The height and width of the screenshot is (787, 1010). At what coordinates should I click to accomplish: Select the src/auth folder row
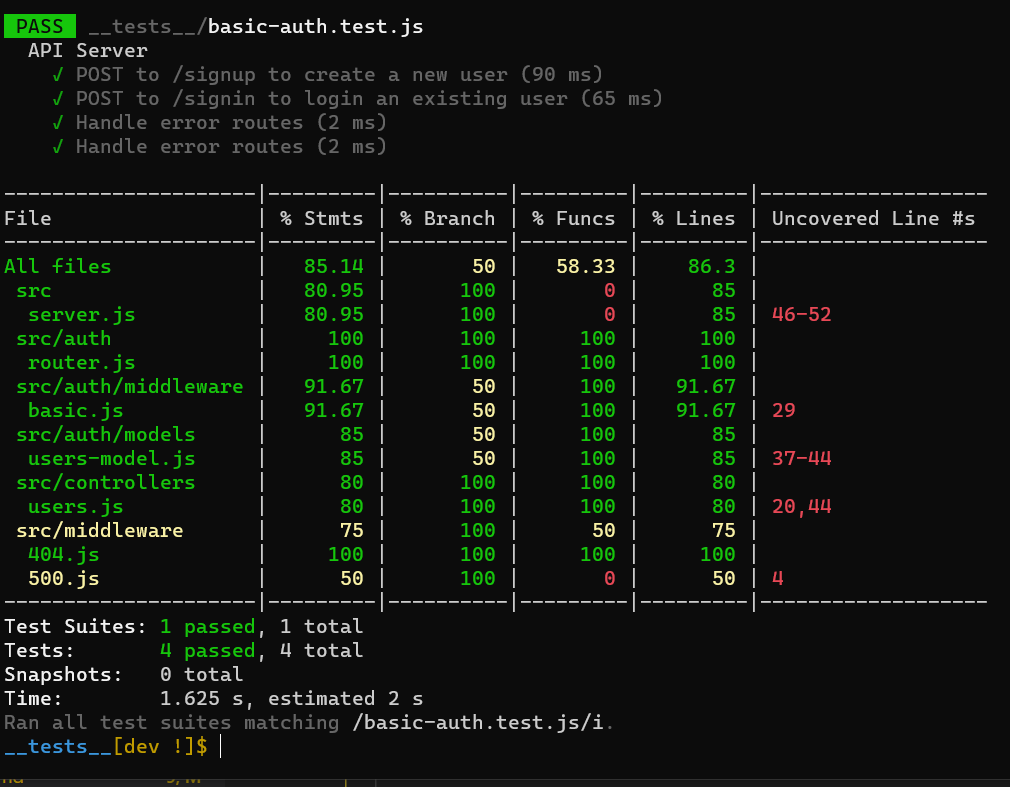click(x=64, y=338)
